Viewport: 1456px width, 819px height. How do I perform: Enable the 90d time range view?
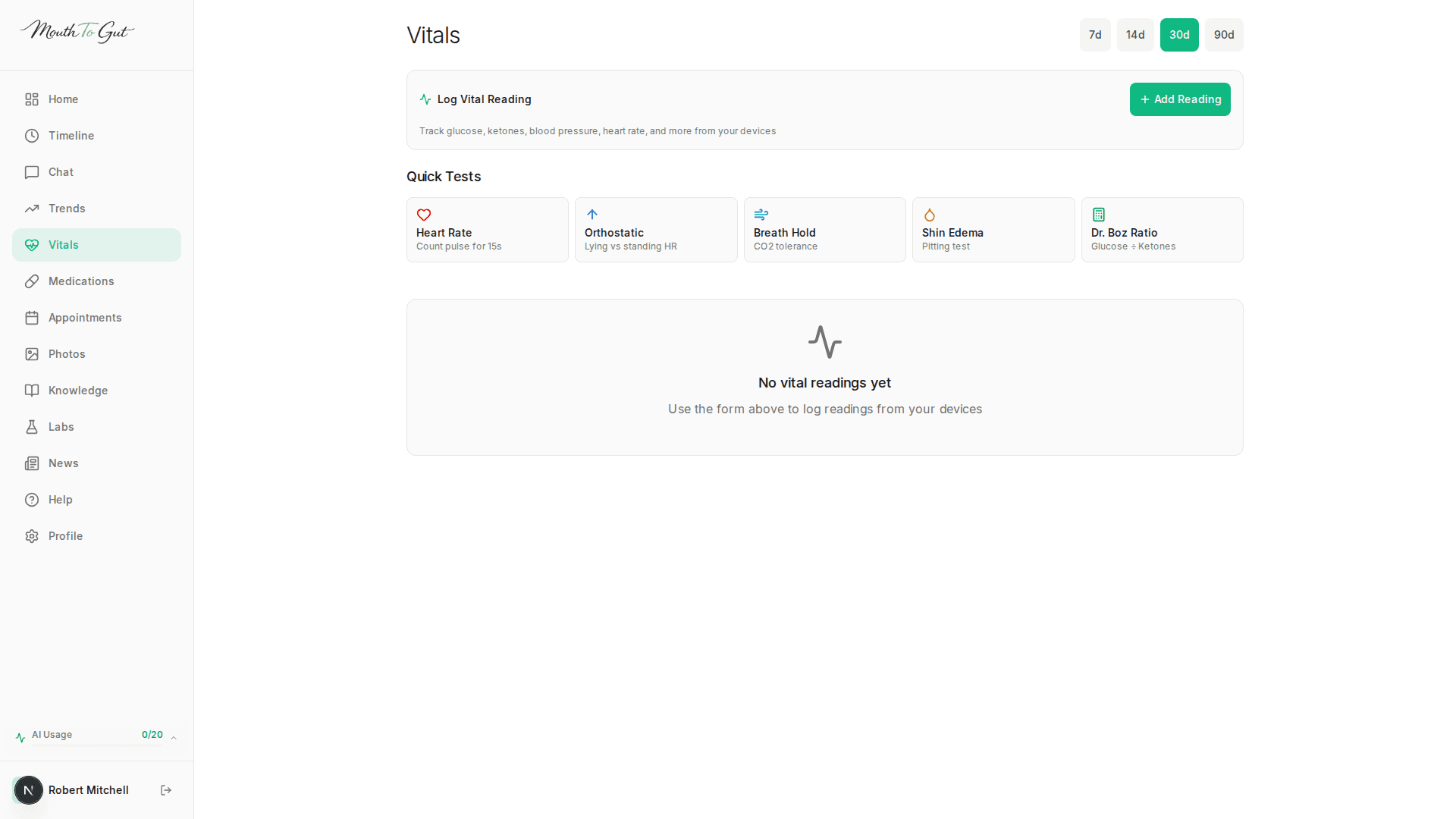[x=1223, y=34]
